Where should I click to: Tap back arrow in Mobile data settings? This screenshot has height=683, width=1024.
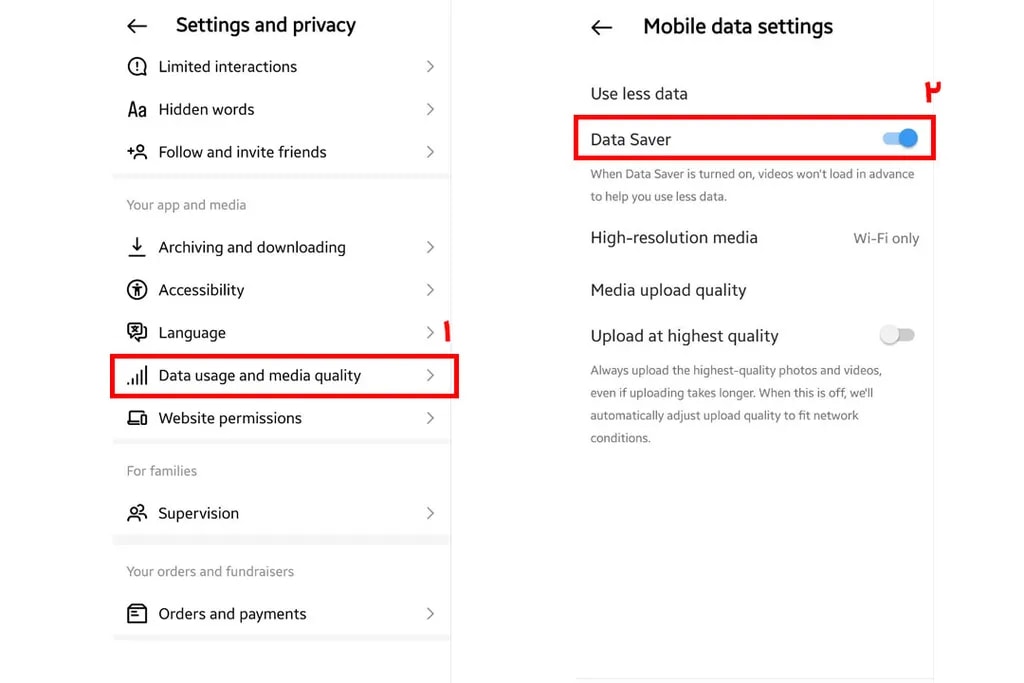(x=601, y=28)
